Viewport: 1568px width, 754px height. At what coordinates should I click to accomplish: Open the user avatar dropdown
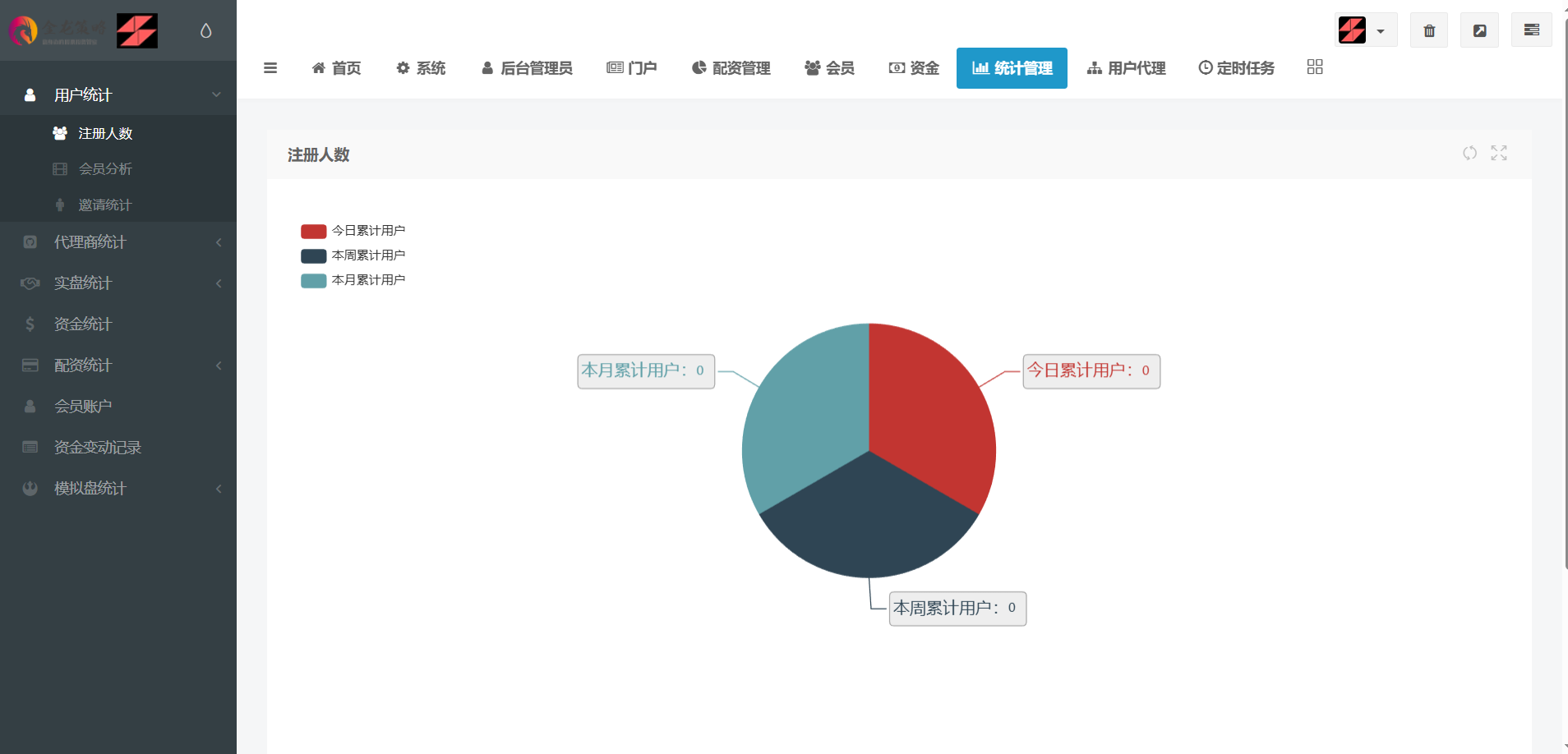[1366, 30]
